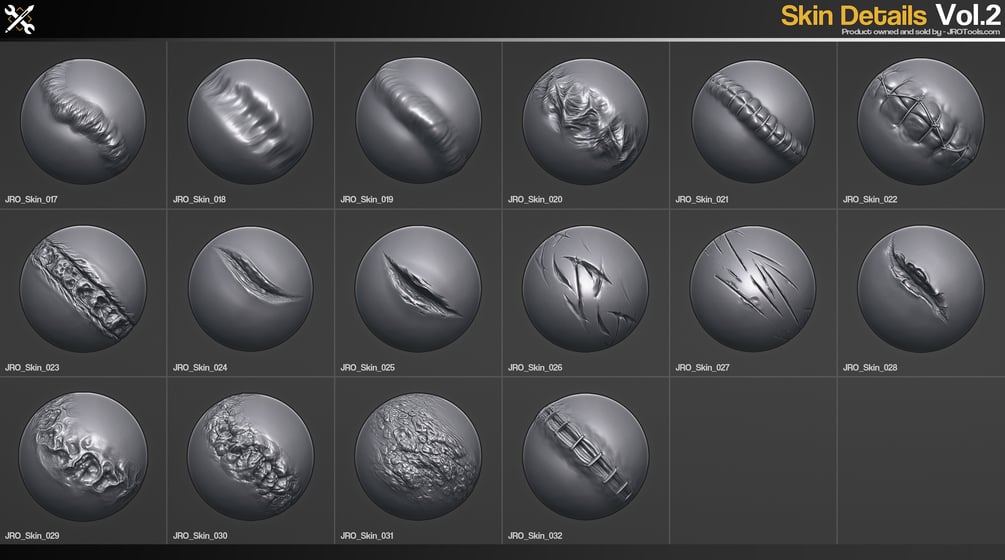Pick the JRO_Skin_032 stapled wound sphere
1005x560 pixels.
[x=585, y=457]
